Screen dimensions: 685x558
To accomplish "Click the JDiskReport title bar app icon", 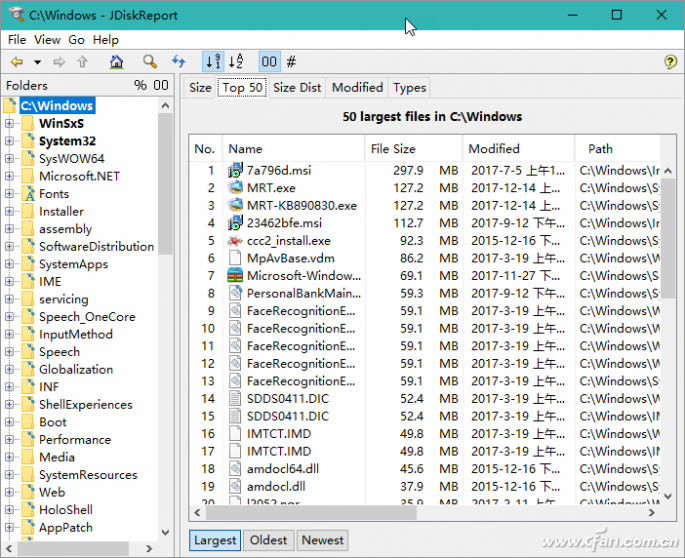I will [x=17, y=15].
